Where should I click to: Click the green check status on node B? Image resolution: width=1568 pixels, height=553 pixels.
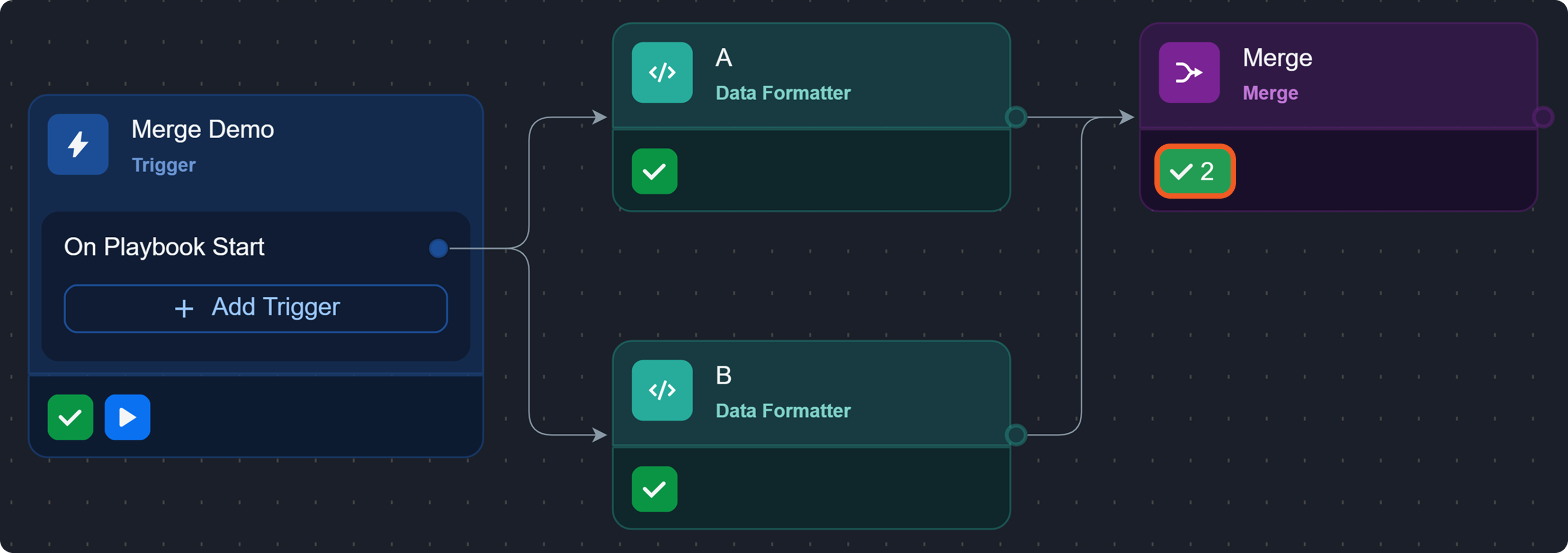[x=655, y=489]
